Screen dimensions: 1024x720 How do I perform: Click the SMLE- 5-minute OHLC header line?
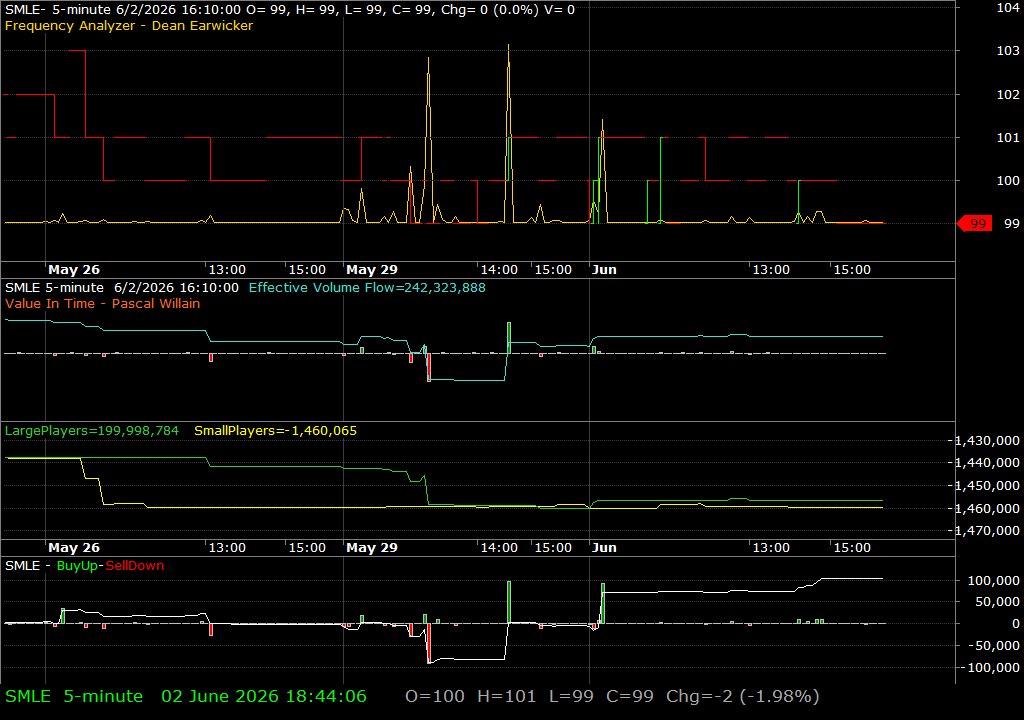tap(290, 10)
